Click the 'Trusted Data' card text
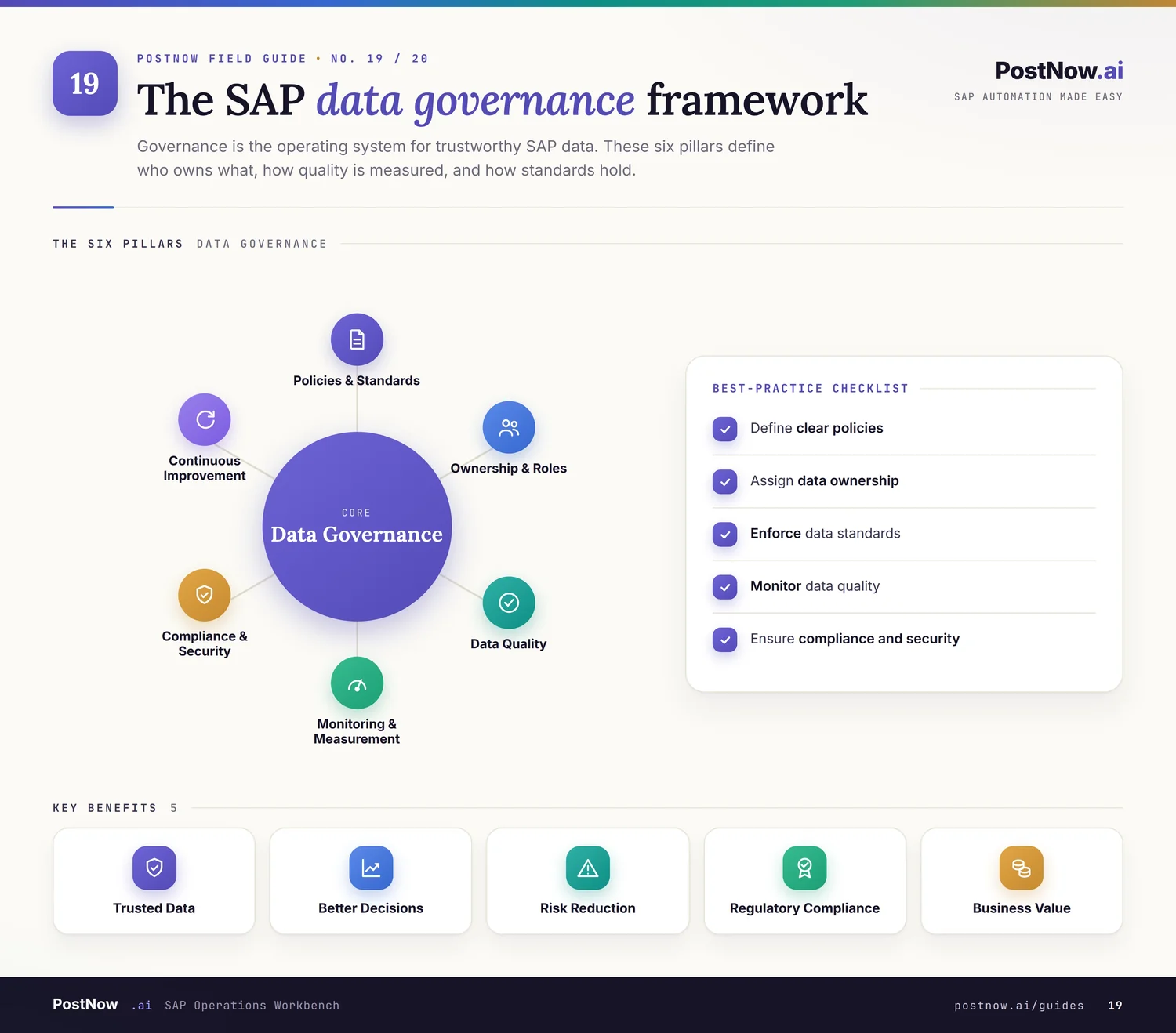 pos(154,908)
